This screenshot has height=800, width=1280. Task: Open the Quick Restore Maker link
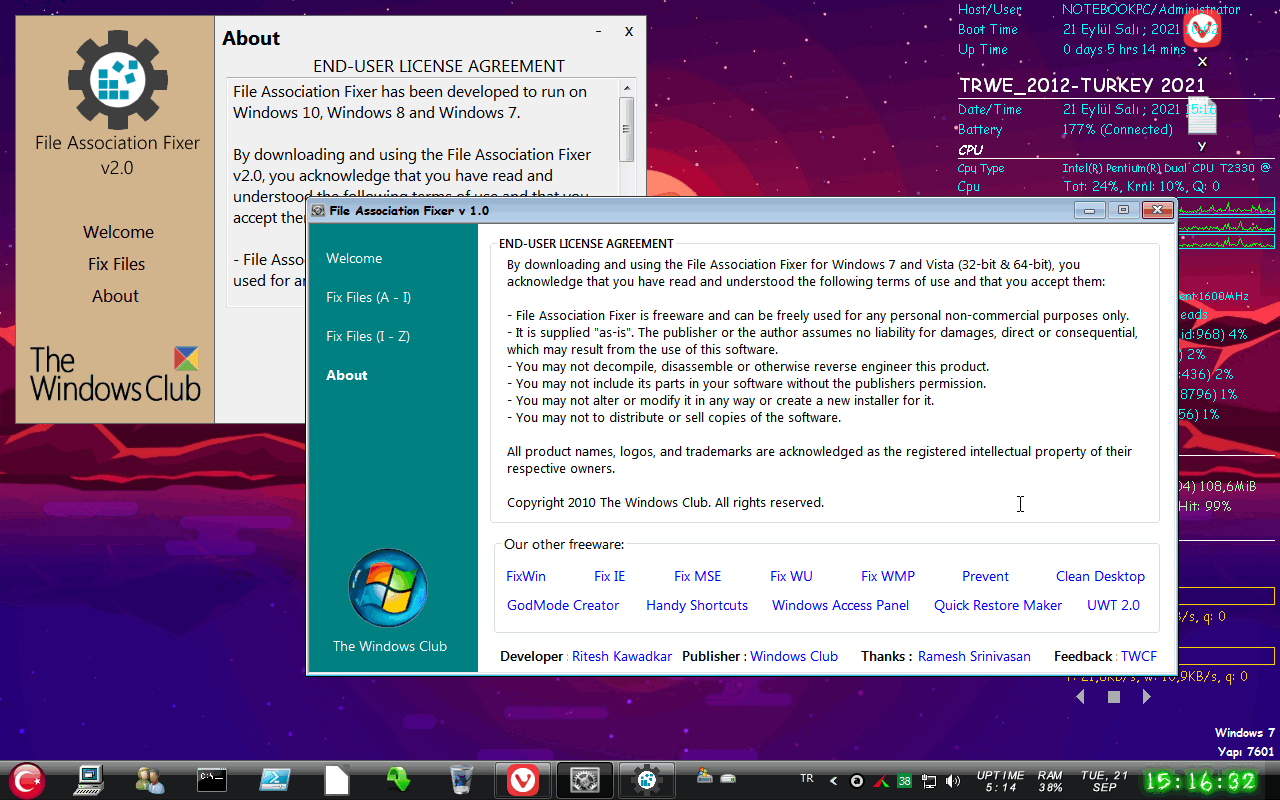coord(998,605)
